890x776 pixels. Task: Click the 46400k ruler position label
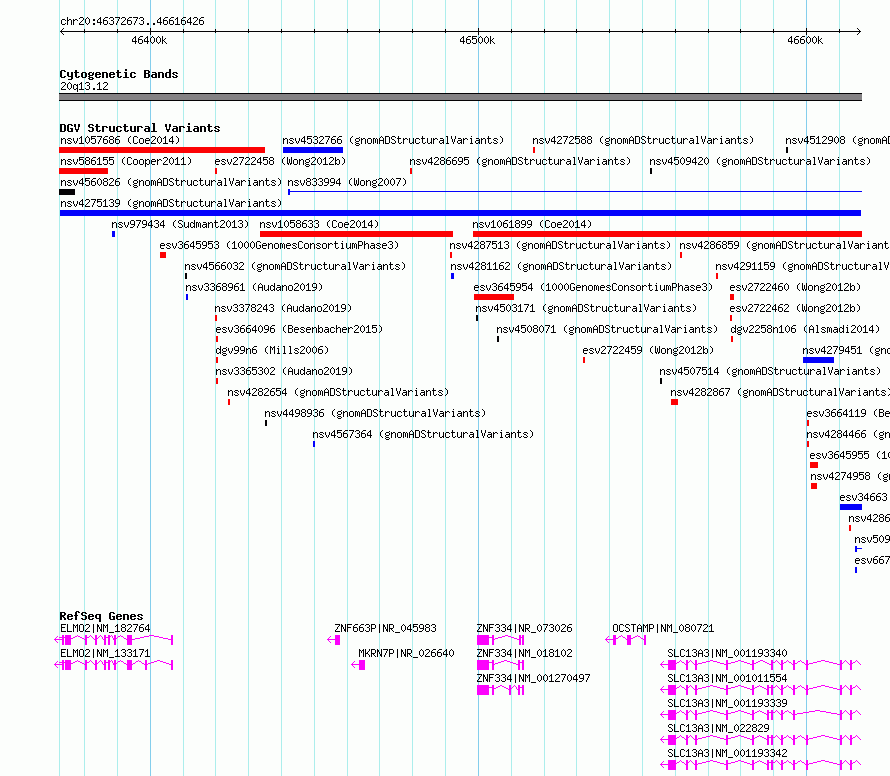[149, 40]
